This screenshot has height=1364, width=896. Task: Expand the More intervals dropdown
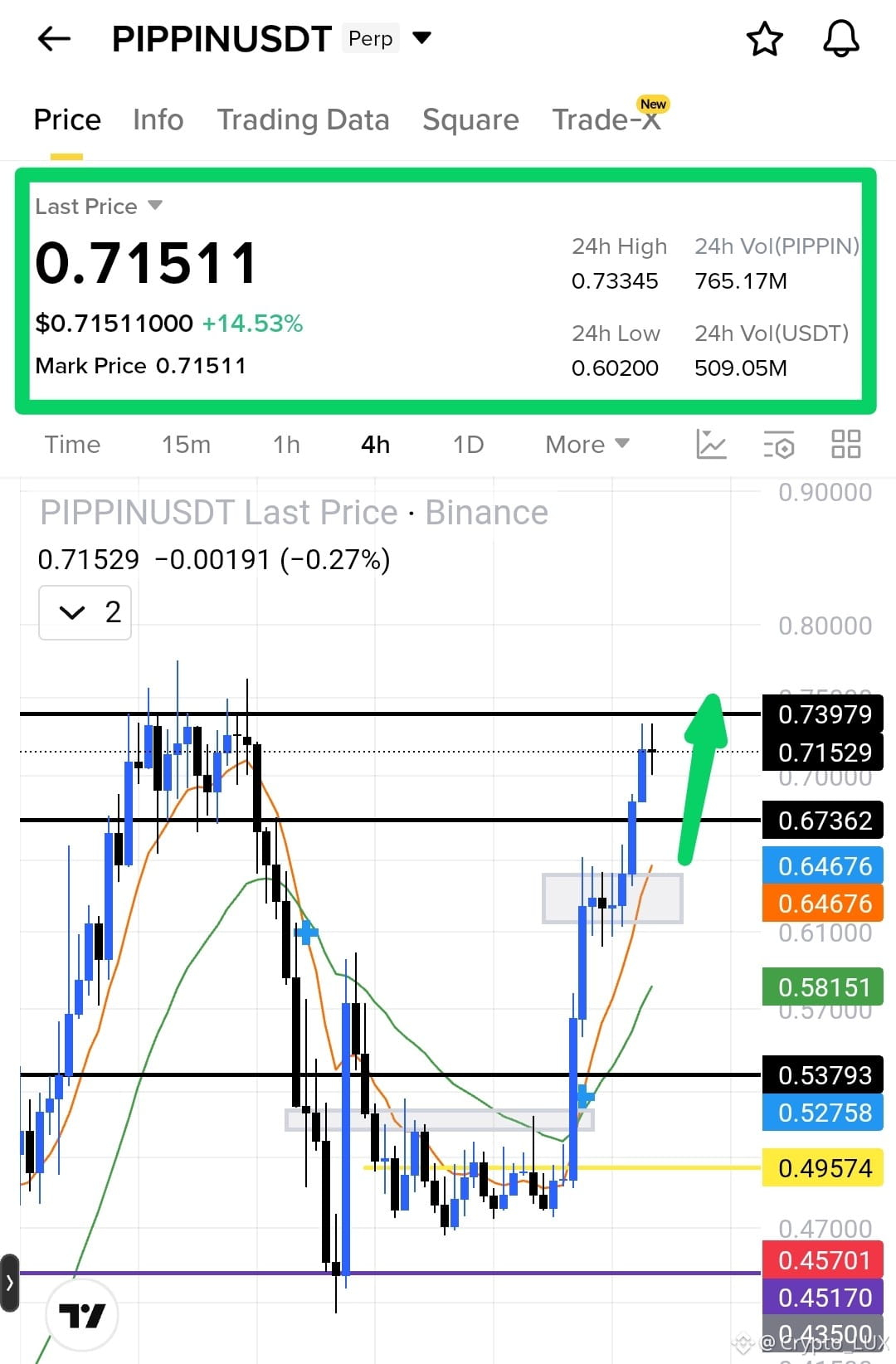(587, 445)
